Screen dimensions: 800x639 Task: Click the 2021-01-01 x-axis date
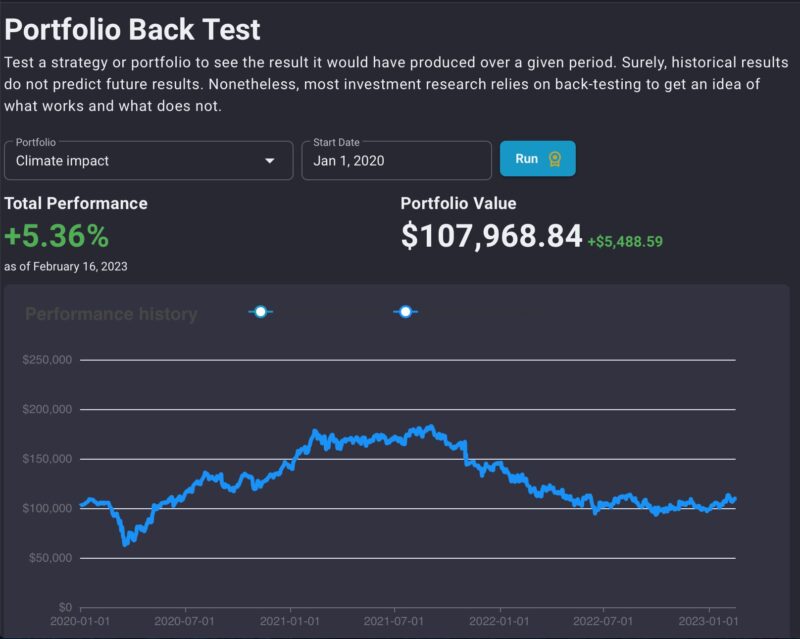pos(290,621)
